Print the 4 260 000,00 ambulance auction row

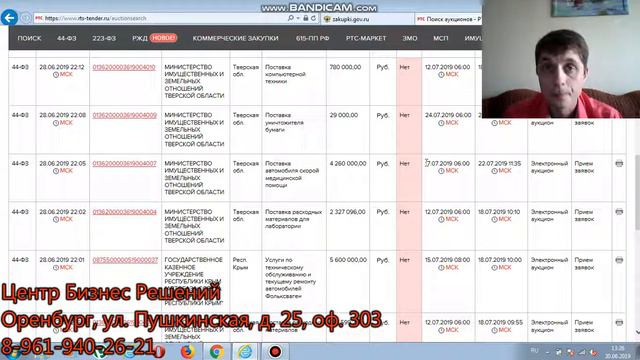[619, 164]
